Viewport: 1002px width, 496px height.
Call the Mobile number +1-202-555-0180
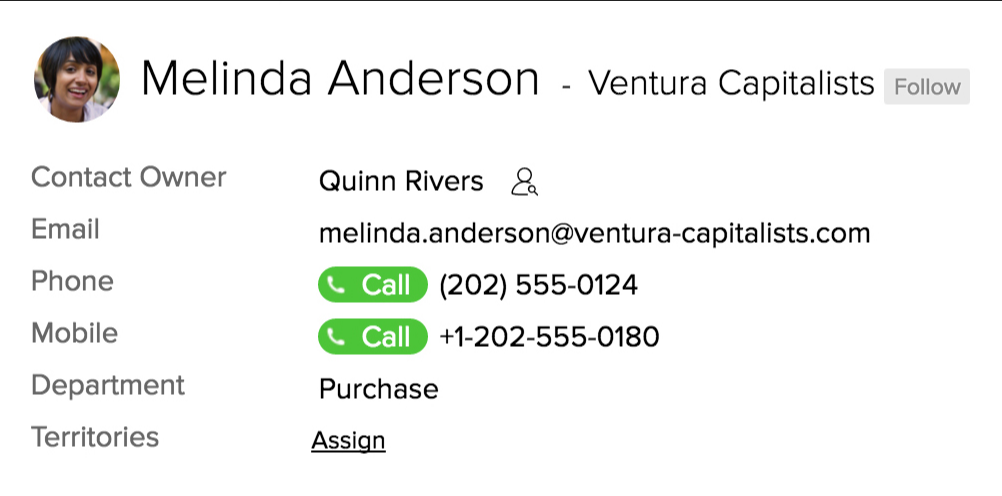pyautogui.click(x=373, y=337)
